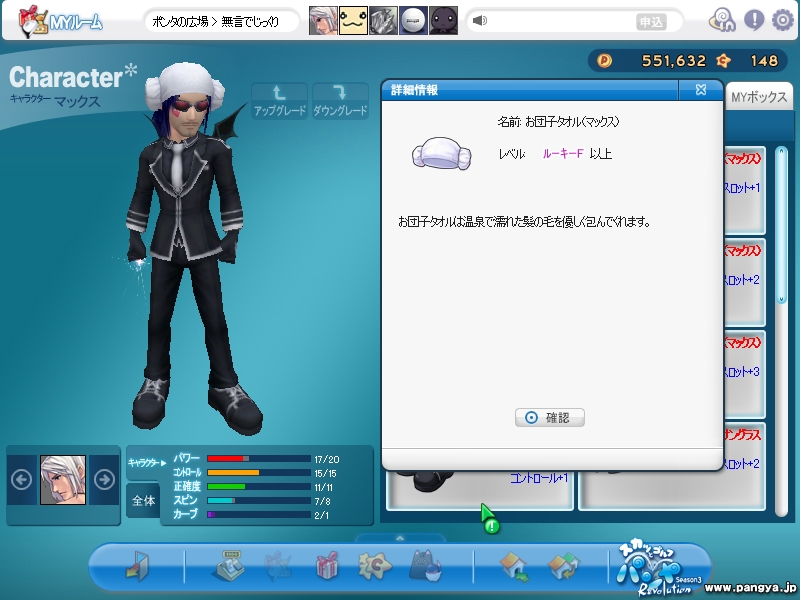Viewport: 800px width, 600px height.
Task: Open the gift box present icon
Action: click(328, 565)
